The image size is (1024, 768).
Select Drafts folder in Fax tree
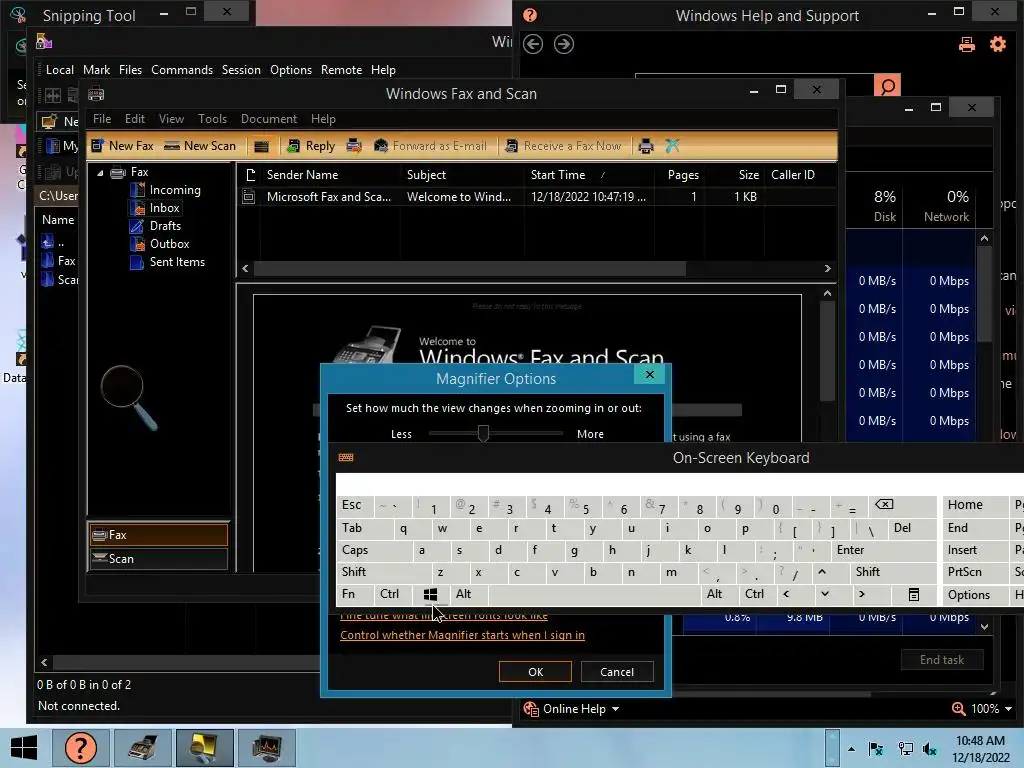tap(156, 226)
